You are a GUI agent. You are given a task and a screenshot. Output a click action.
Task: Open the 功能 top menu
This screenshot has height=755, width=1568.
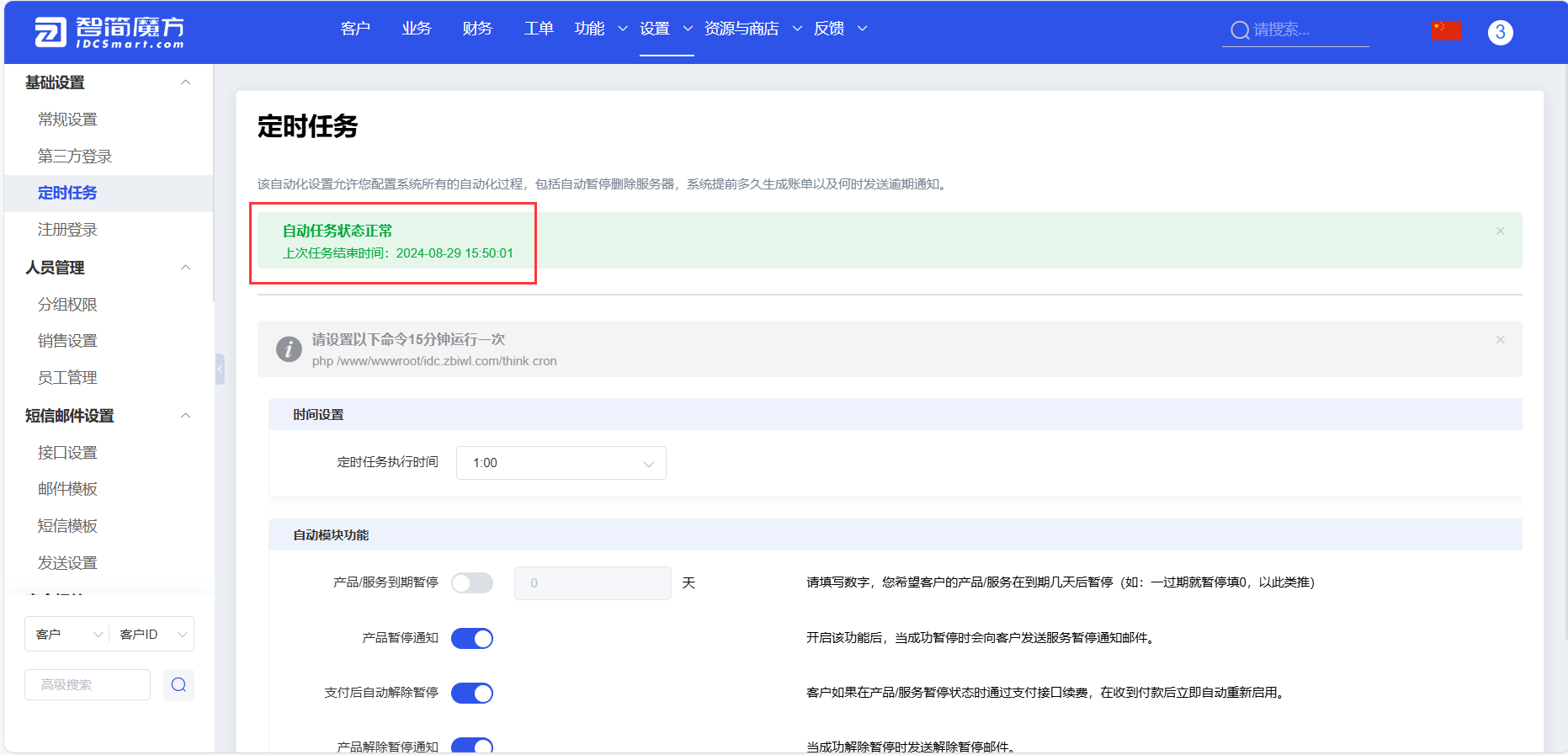pyautogui.click(x=589, y=29)
